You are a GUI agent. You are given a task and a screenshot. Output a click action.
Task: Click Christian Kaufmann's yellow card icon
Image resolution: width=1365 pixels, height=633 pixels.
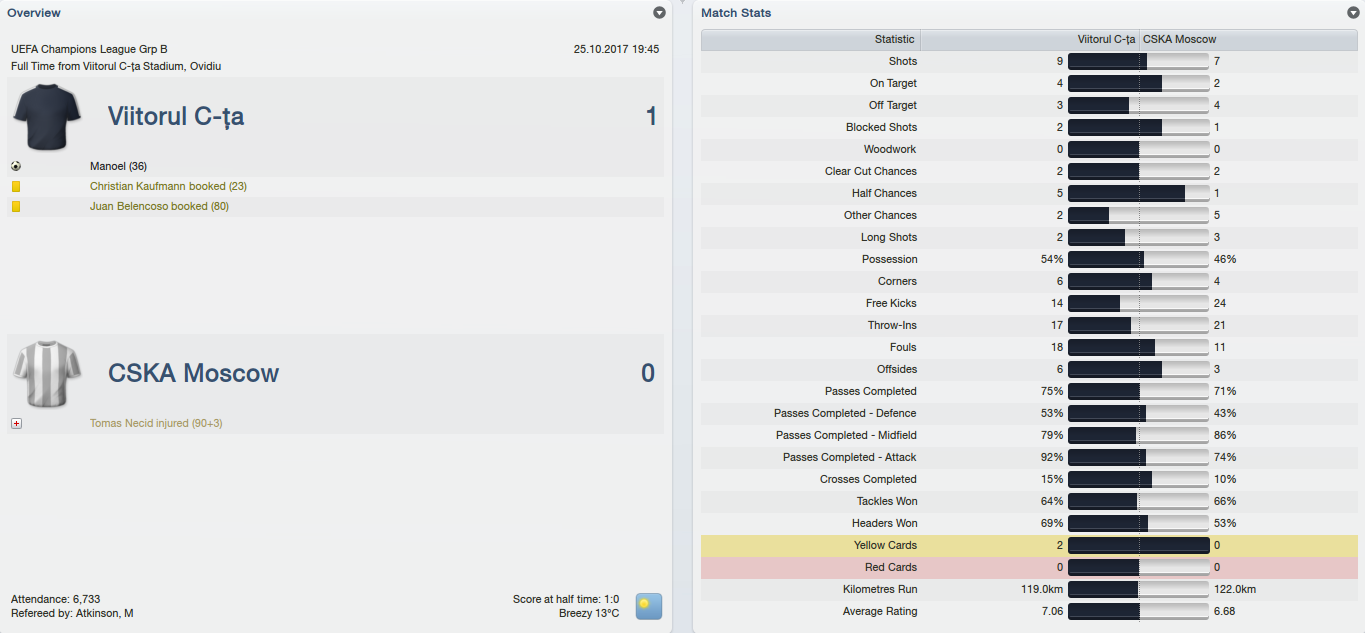[16, 186]
